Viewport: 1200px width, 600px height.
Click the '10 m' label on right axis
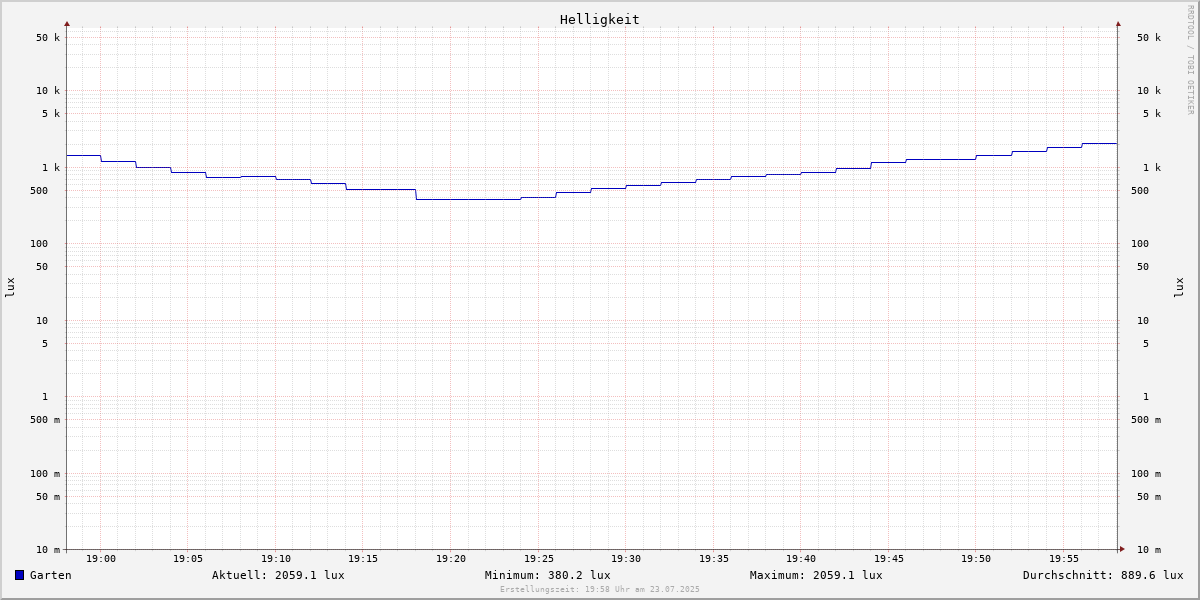tap(1149, 550)
